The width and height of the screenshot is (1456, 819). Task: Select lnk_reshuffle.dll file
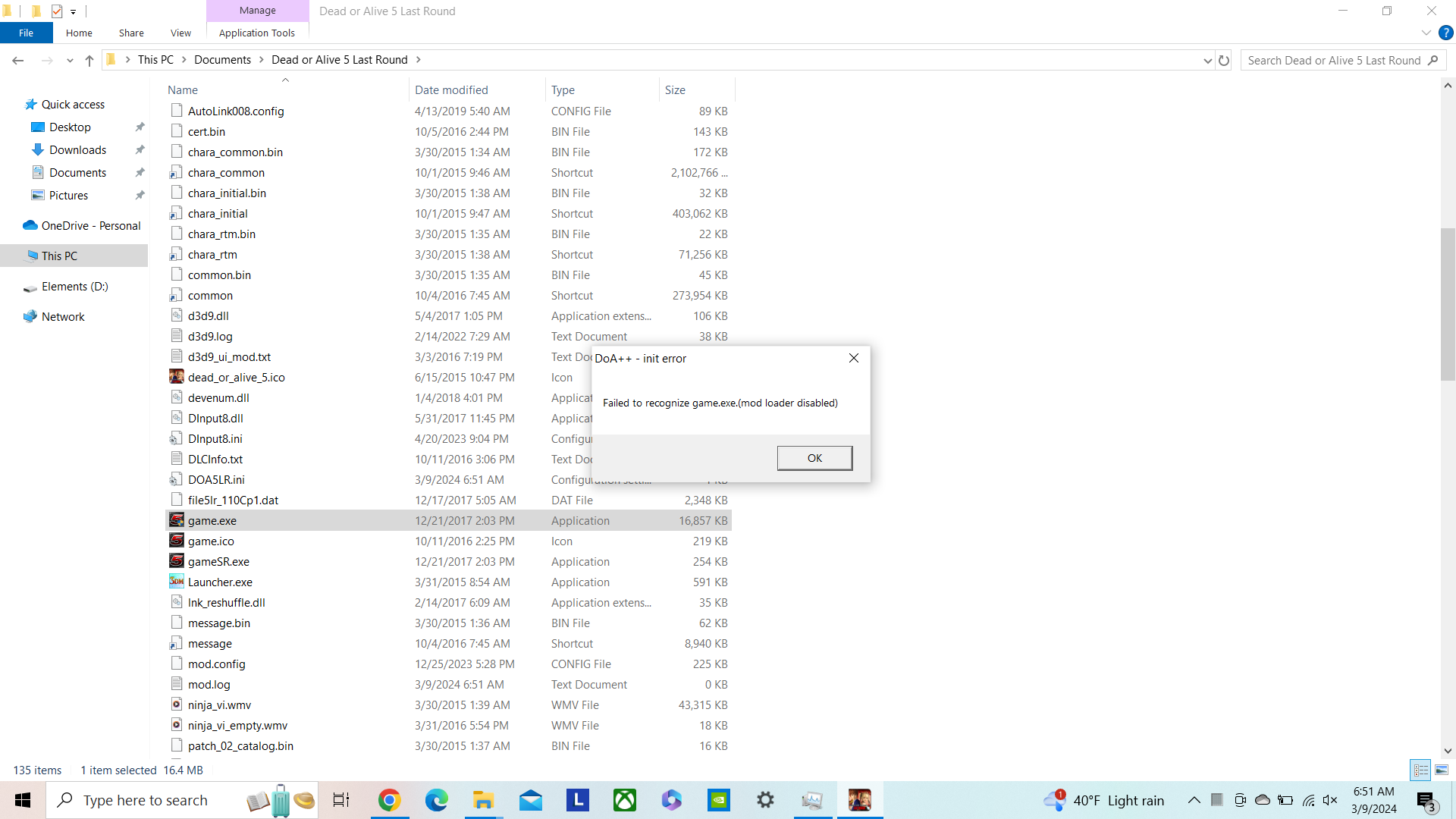[x=226, y=603]
